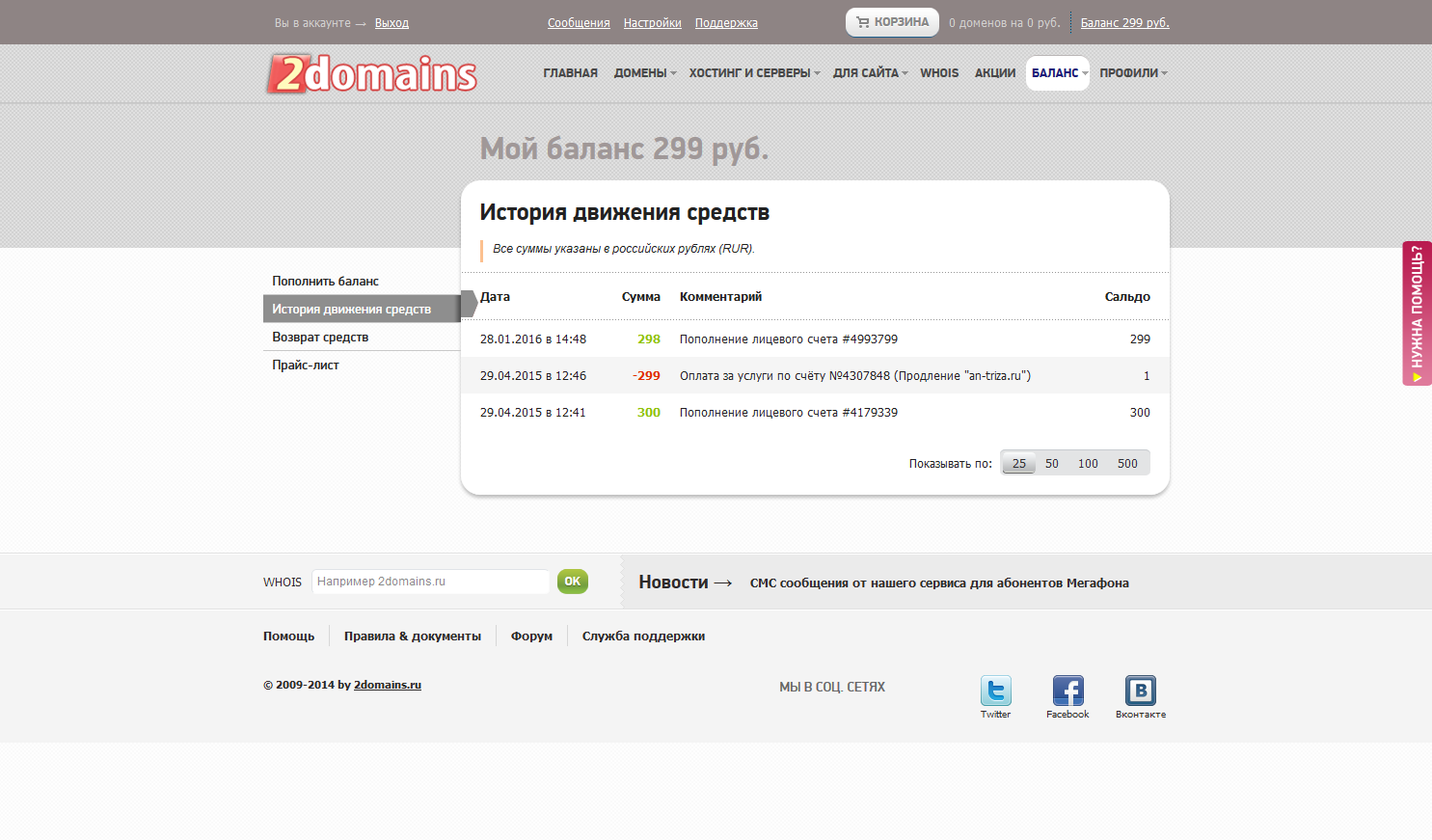This screenshot has height=840, width=1432.
Task: Click the Выход logout link
Action: click(392, 23)
